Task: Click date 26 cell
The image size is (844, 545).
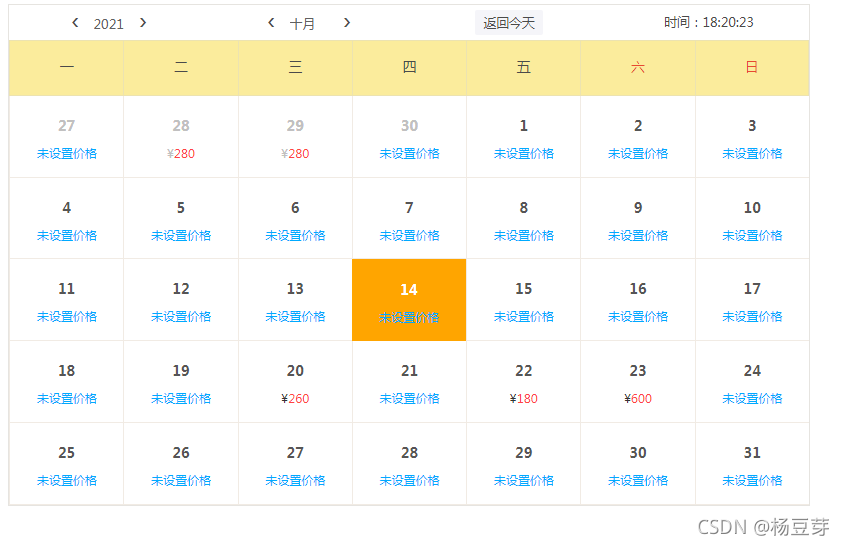Action: (181, 464)
